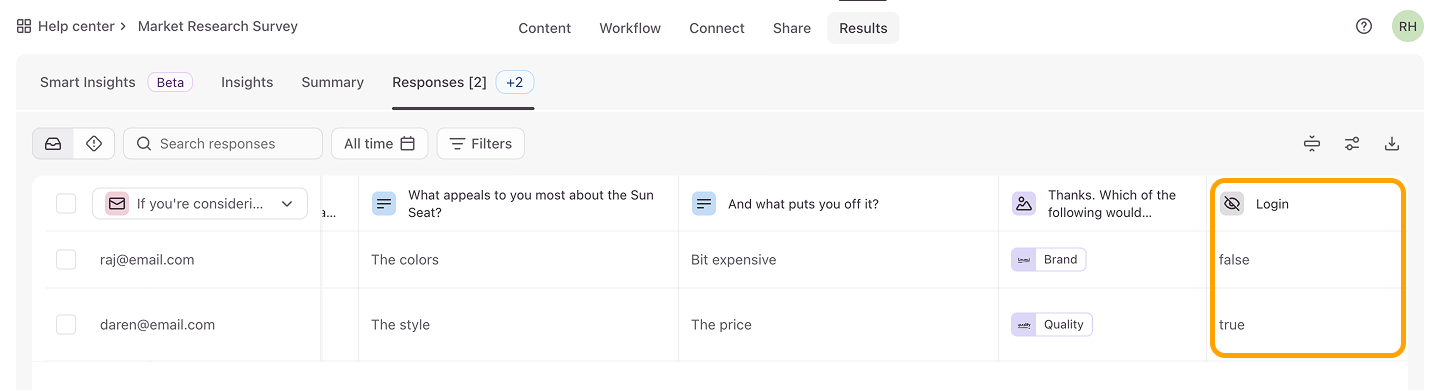The height and width of the screenshot is (390, 1440).
Task: Click the row height adjust icon
Action: click(1312, 144)
